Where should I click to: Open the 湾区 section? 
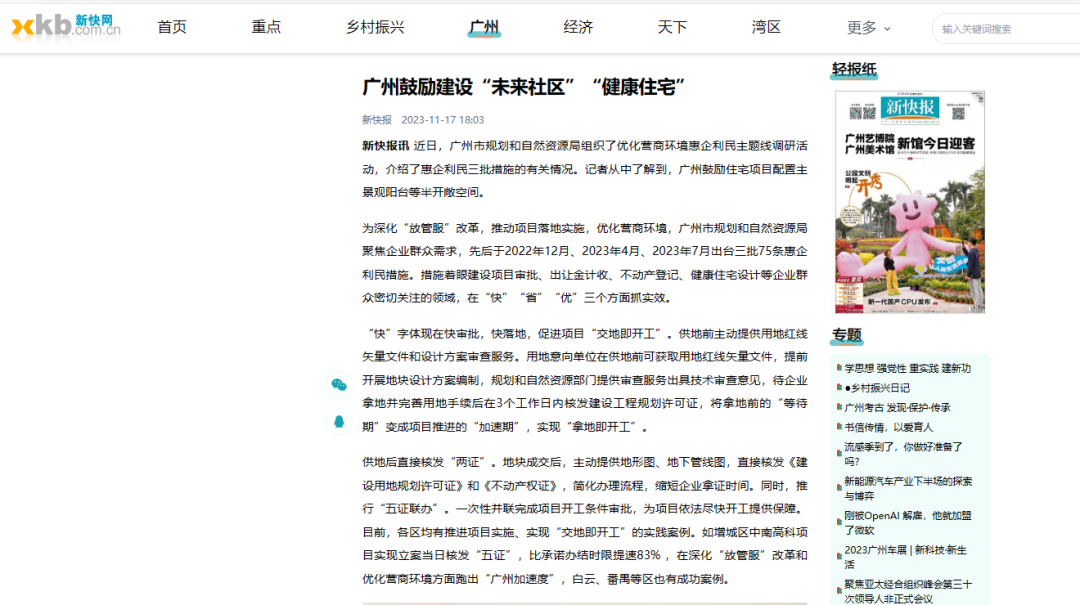(766, 27)
